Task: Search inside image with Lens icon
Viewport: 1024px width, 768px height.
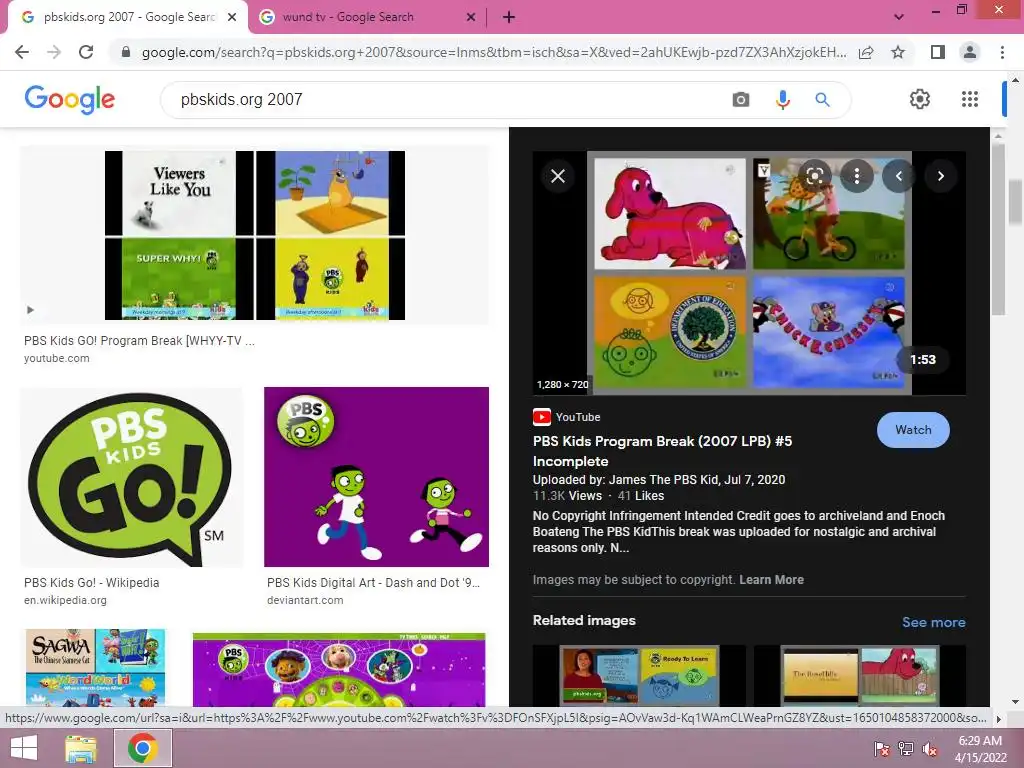Action: 814,176
